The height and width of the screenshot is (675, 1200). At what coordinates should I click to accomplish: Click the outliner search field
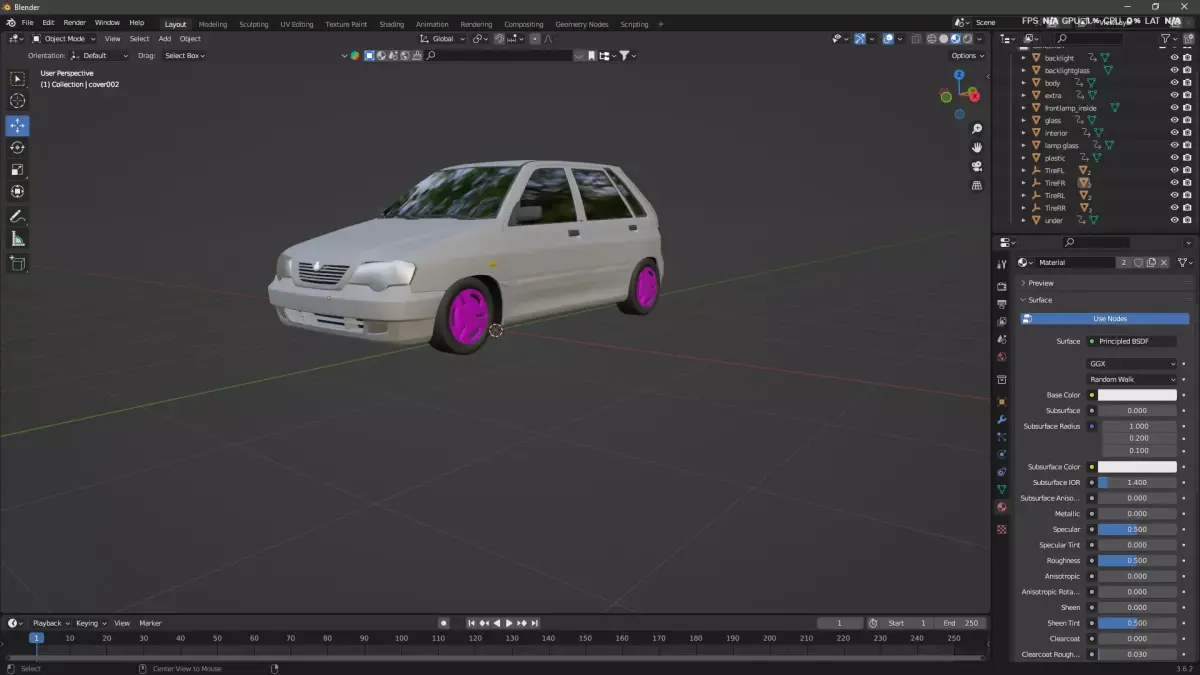tap(1088, 39)
